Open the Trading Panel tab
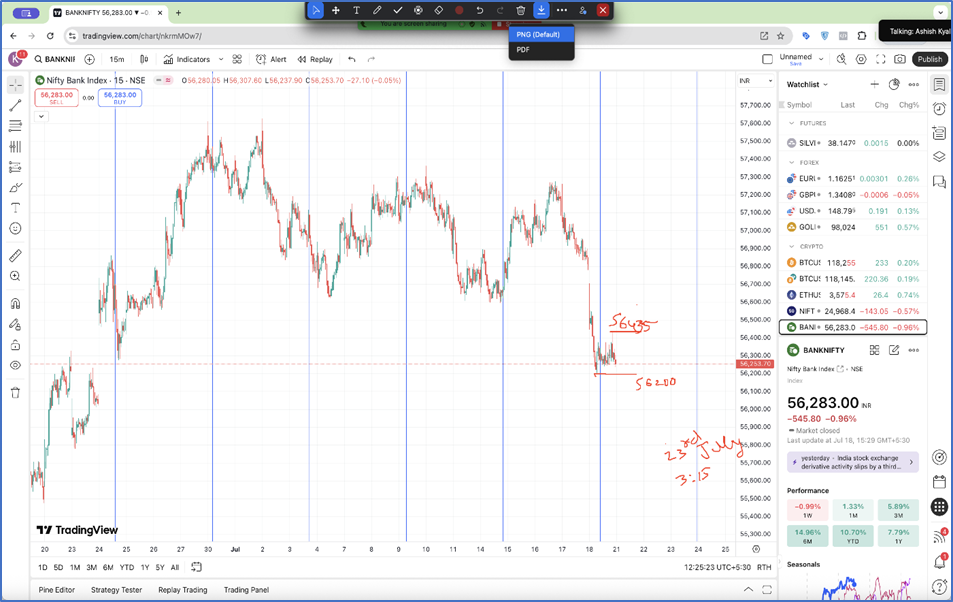This screenshot has height=602, width=953. [x=246, y=590]
